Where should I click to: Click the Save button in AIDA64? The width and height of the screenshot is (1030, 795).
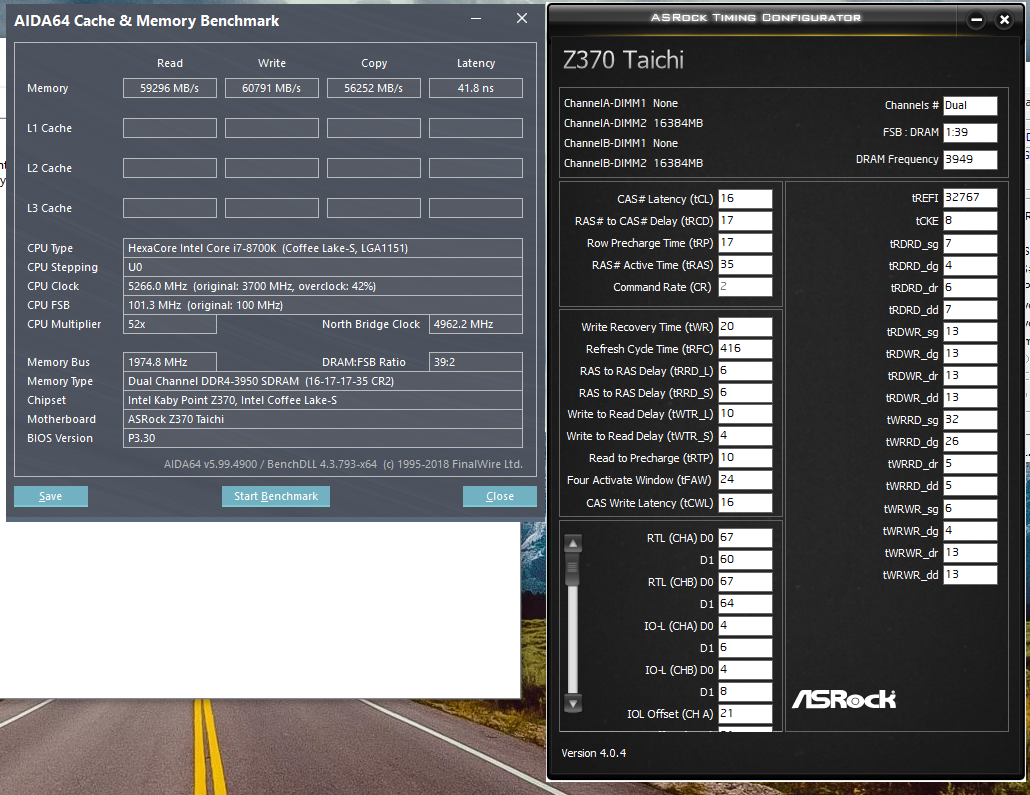(51, 496)
